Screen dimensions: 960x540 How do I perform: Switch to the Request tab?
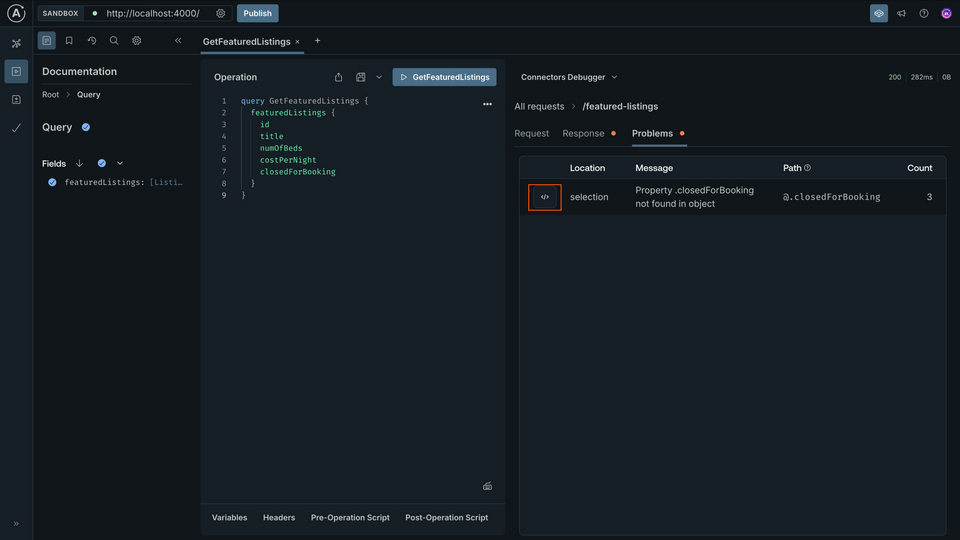click(531, 133)
